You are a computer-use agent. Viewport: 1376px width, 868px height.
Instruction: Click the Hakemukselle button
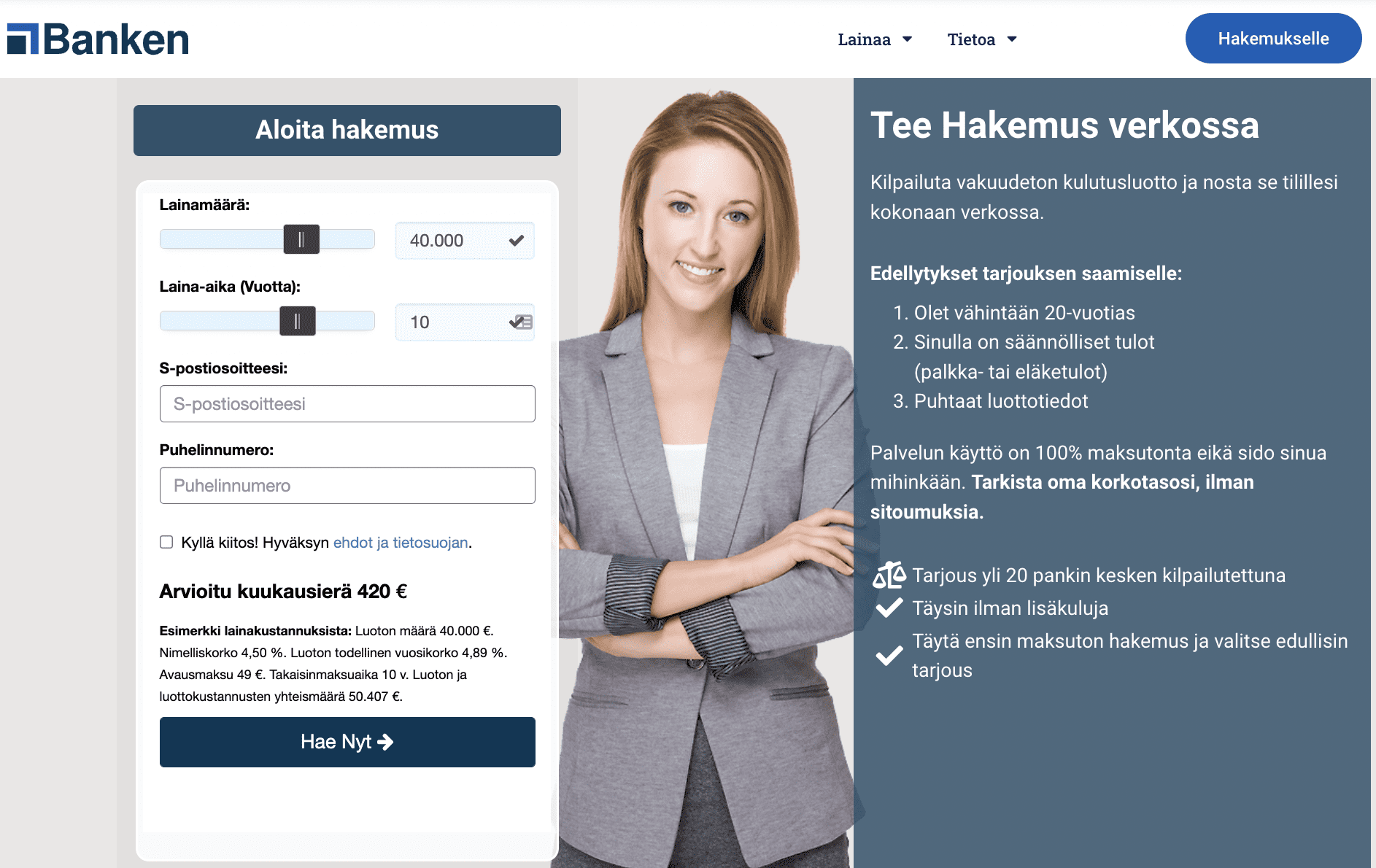(1273, 39)
